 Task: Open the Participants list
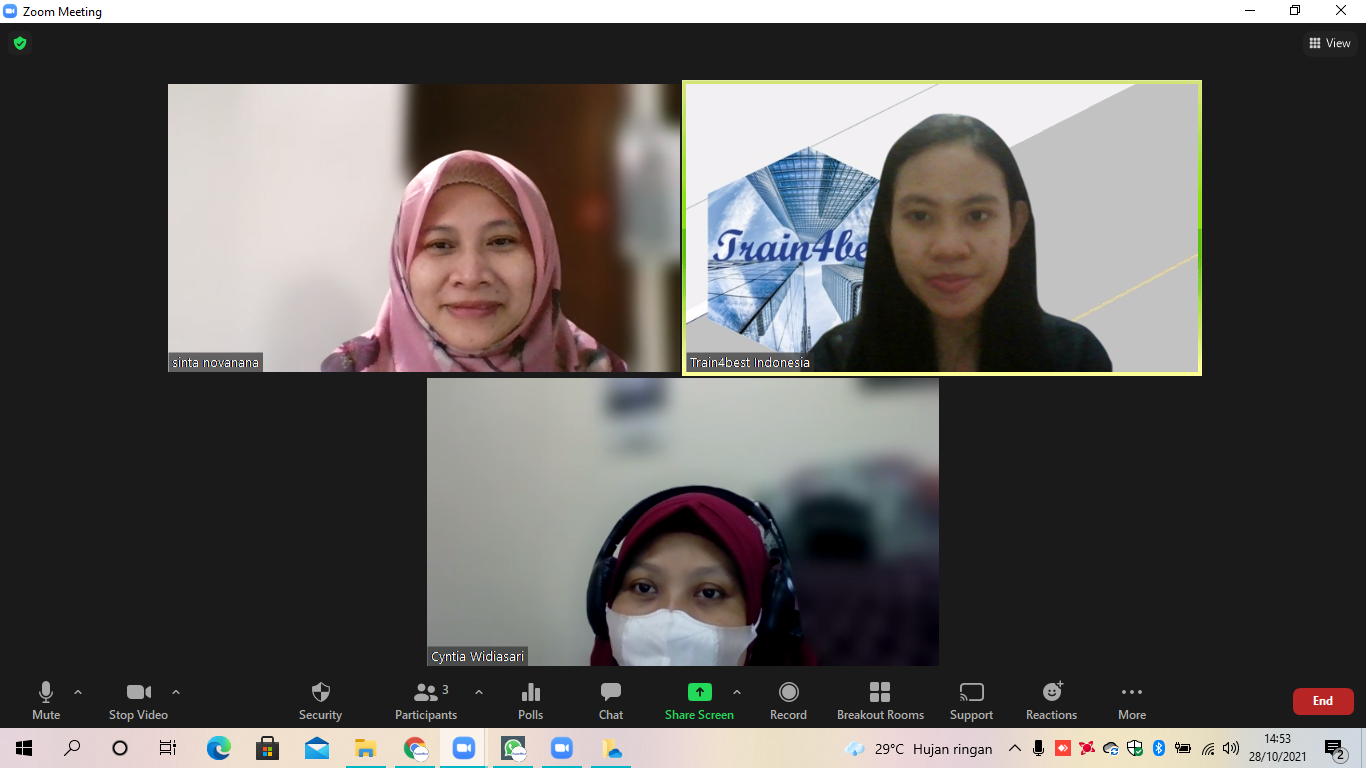426,700
